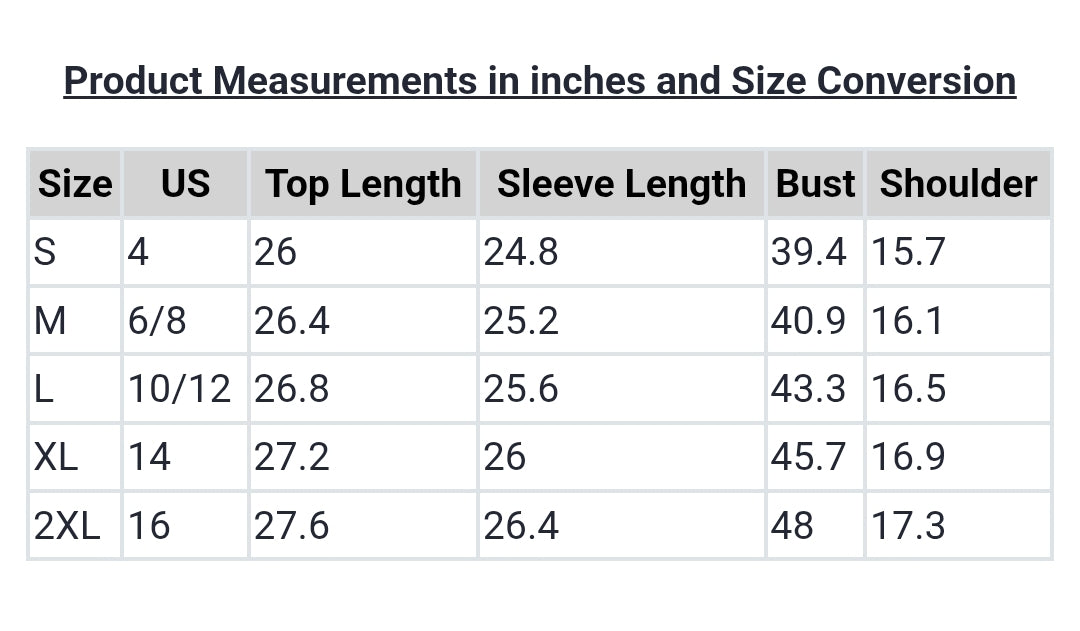1080x631 pixels.
Task: Click the Sleeve Length column header
Action: click(x=621, y=184)
